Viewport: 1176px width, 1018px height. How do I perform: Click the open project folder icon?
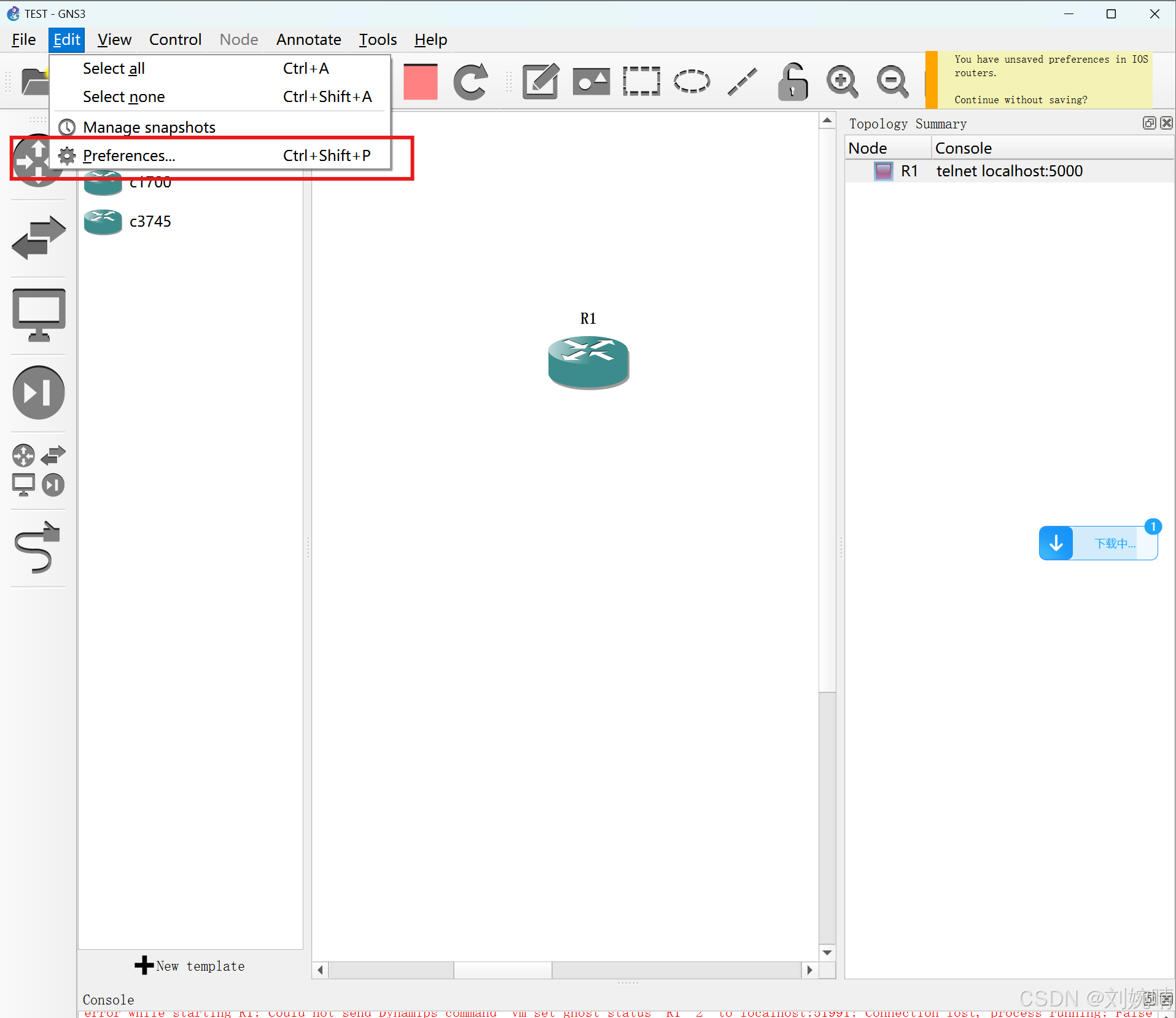(x=34, y=81)
